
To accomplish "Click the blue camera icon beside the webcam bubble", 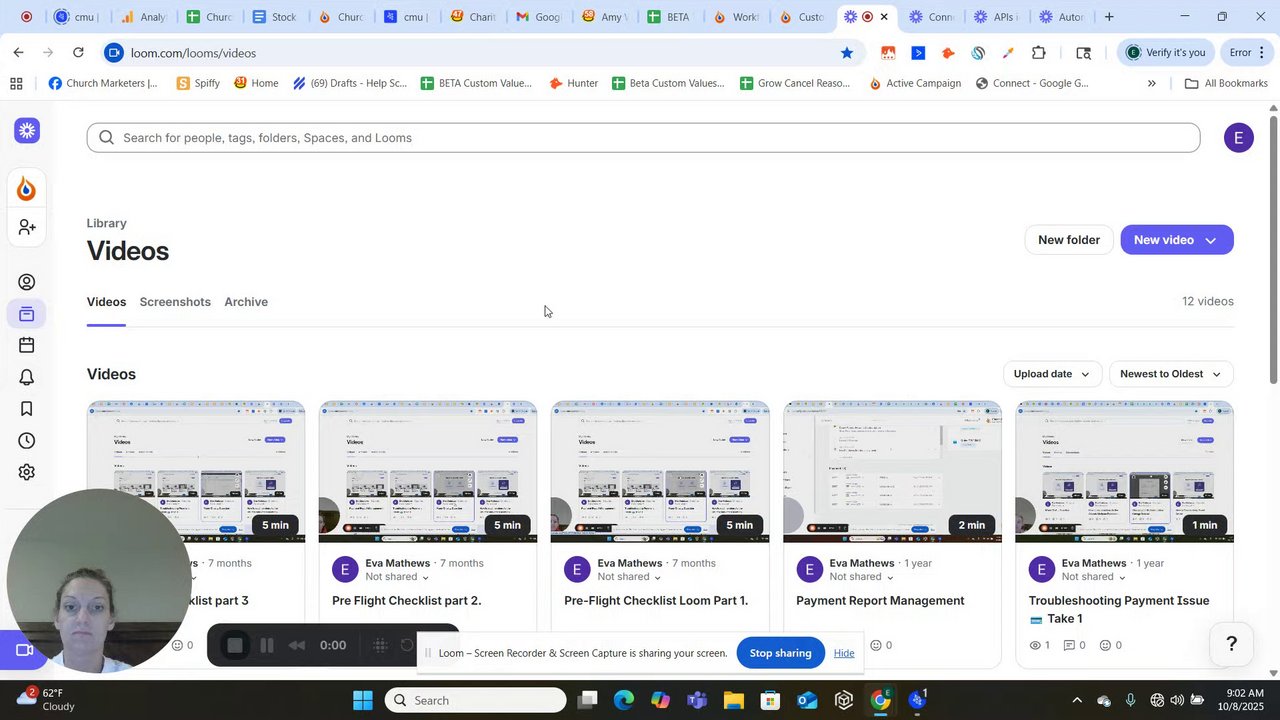I will tap(24, 650).
